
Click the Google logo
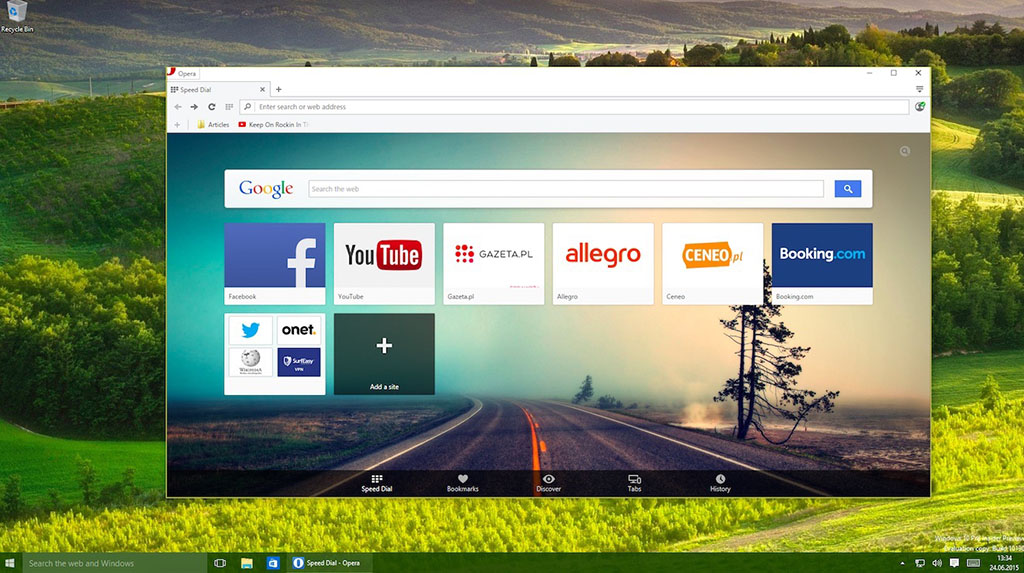pos(266,189)
